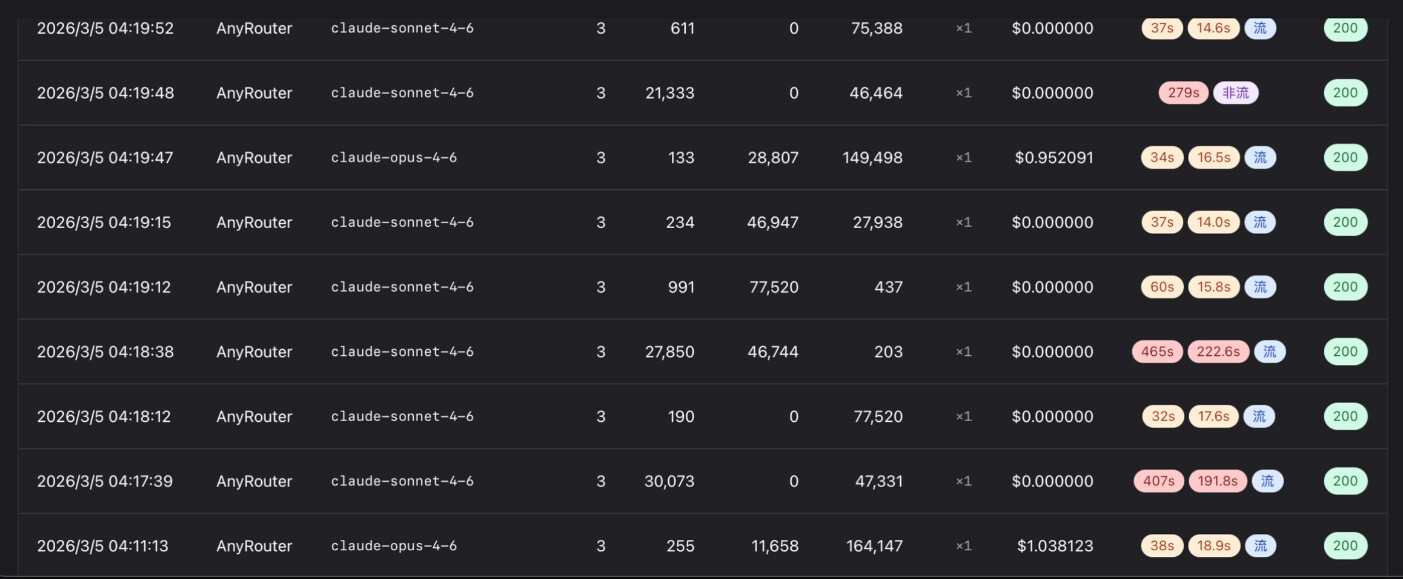Click the 非流 non-stream badge
This screenshot has width=1403, height=579.
click(1236, 93)
